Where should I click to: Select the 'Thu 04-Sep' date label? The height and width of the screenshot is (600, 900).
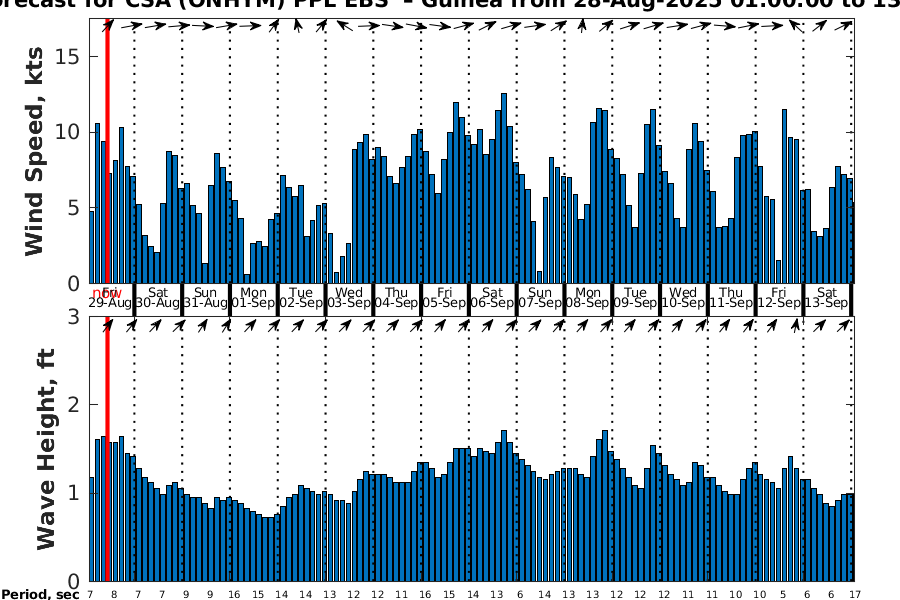tap(397, 297)
